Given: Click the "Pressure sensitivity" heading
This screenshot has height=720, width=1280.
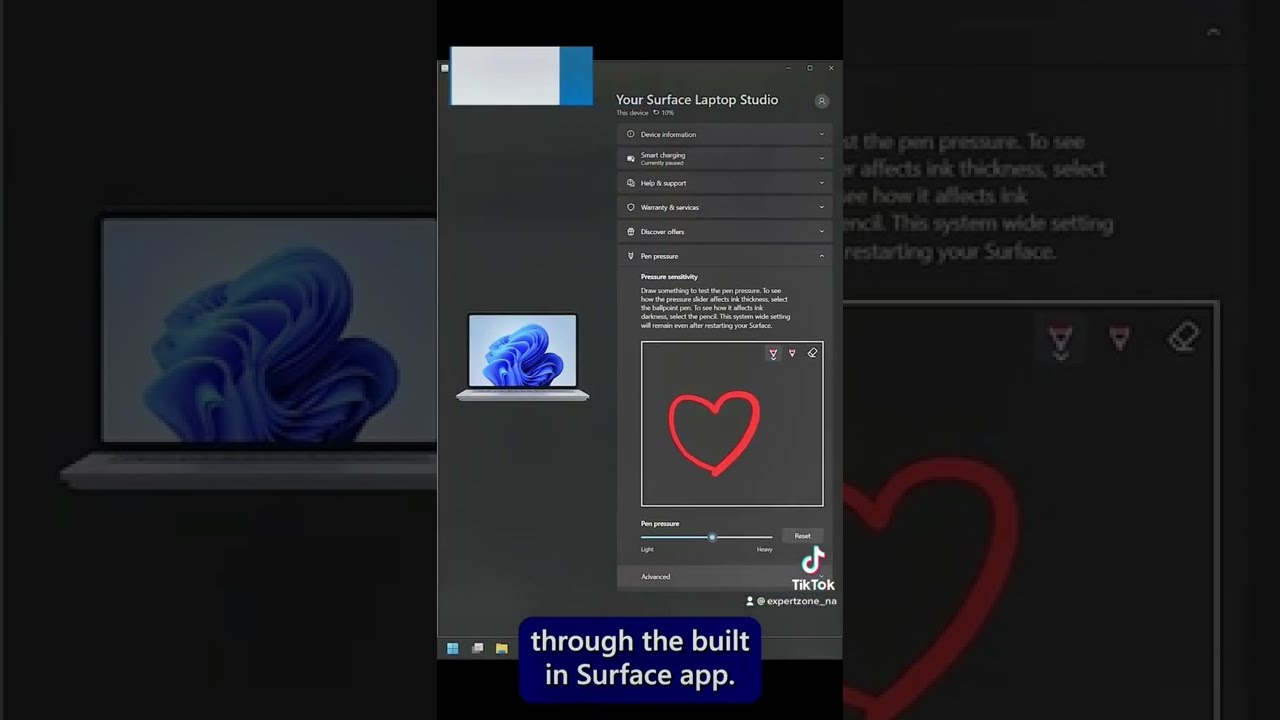Looking at the screenshot, I should click(x=669, y=277).
